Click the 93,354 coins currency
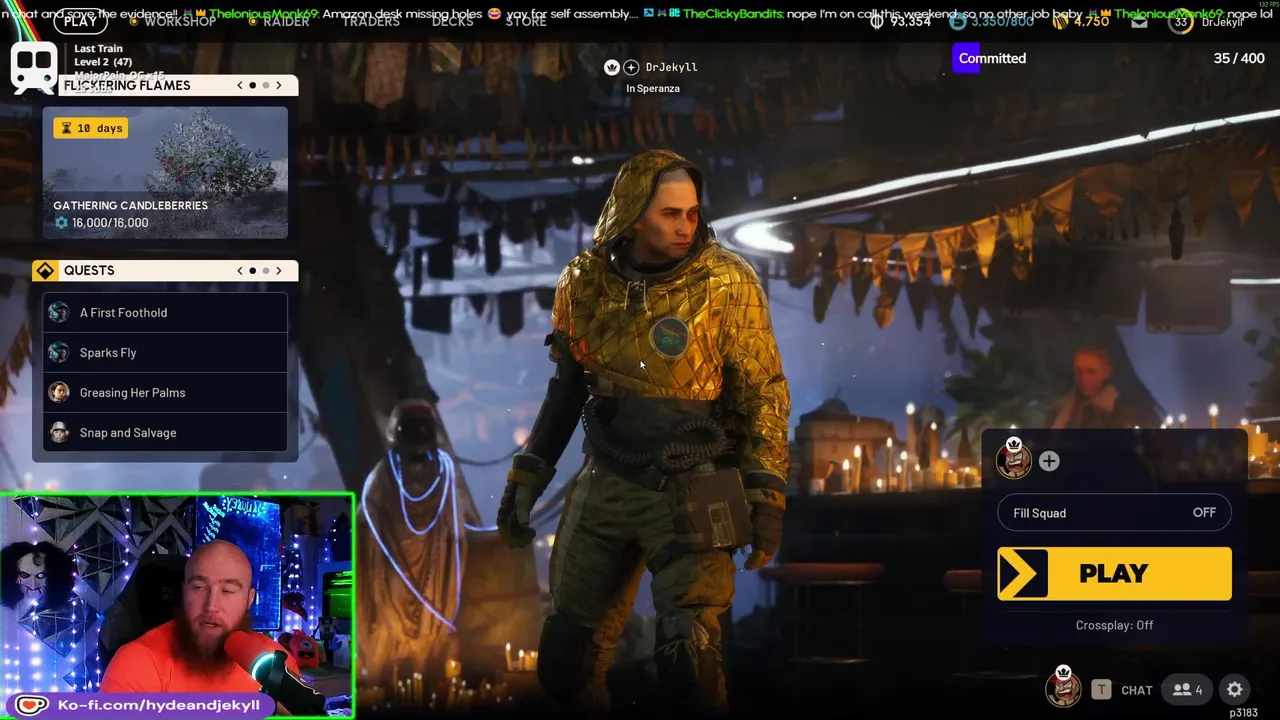The width and height of the screenshot is (1280, 720). click(x=900, y=21)
